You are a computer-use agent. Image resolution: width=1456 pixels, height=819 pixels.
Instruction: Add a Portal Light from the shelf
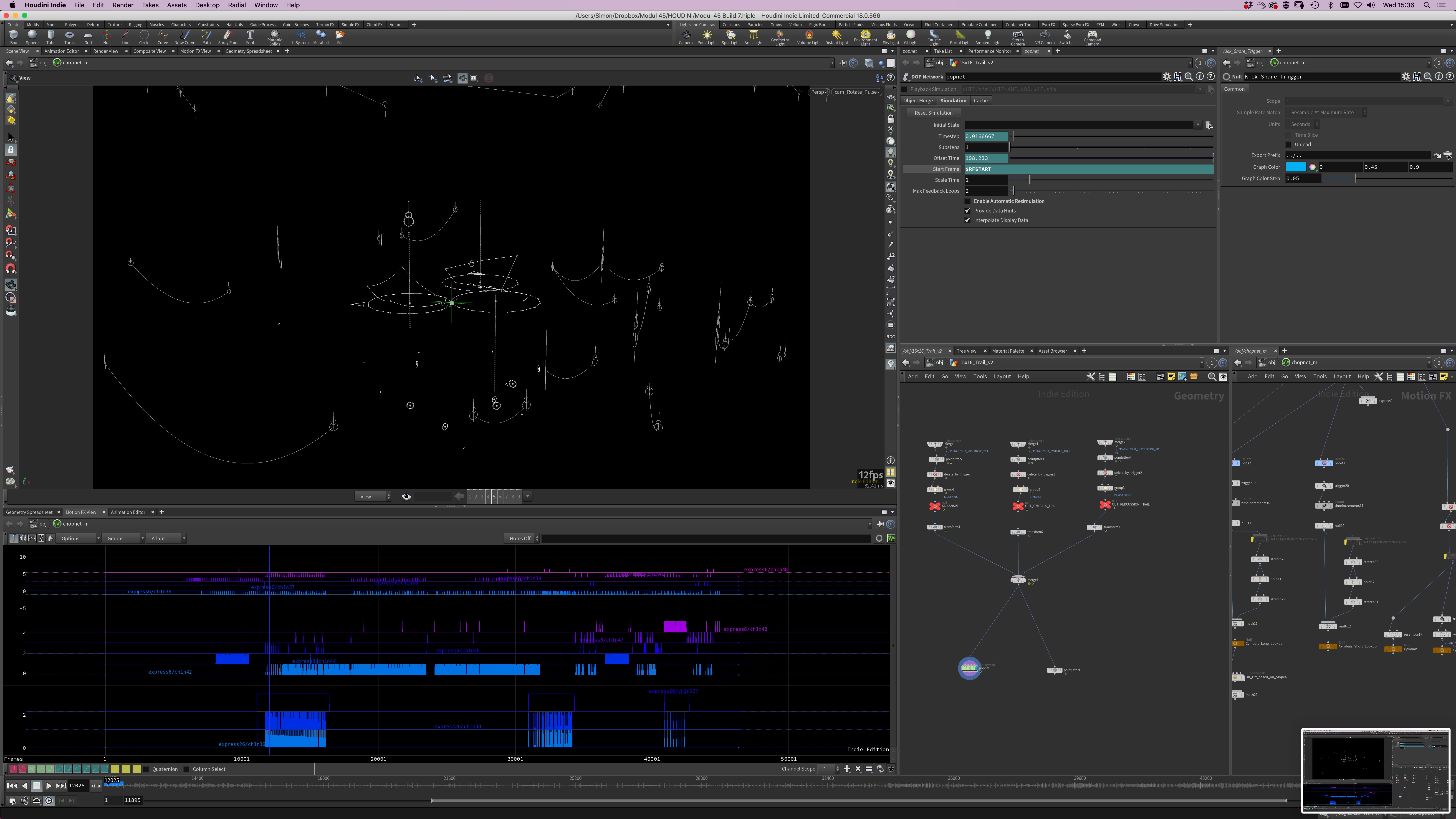tap(960, 37)
